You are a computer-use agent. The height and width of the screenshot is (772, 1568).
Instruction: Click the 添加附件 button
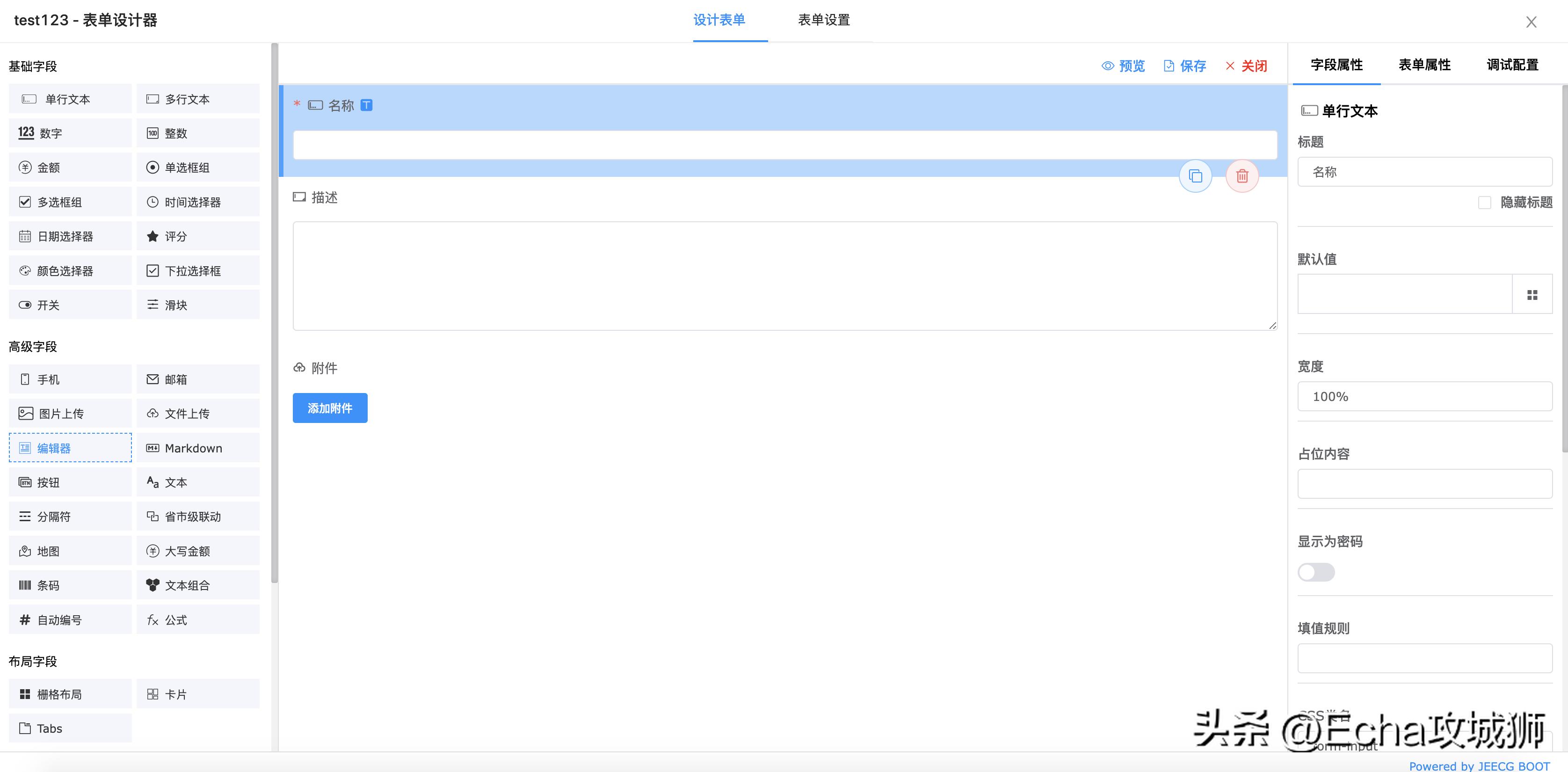329,408
